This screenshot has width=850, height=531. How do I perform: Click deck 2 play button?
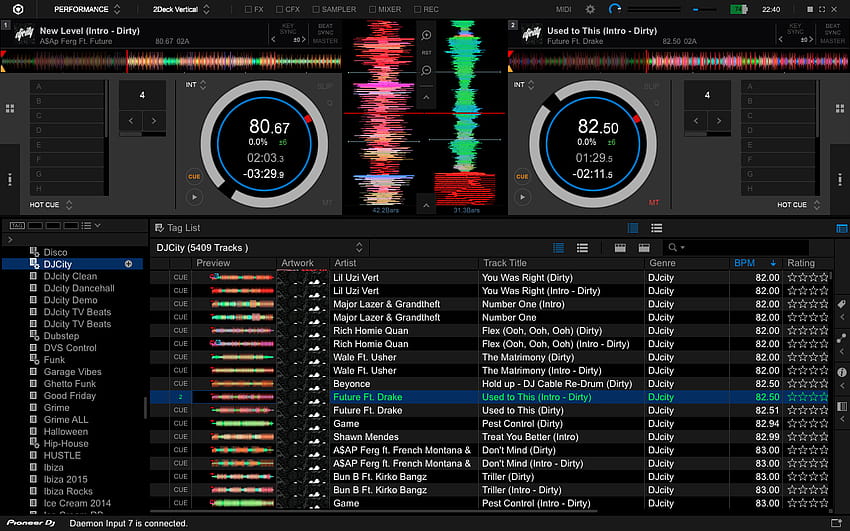[x=523, y=197]
